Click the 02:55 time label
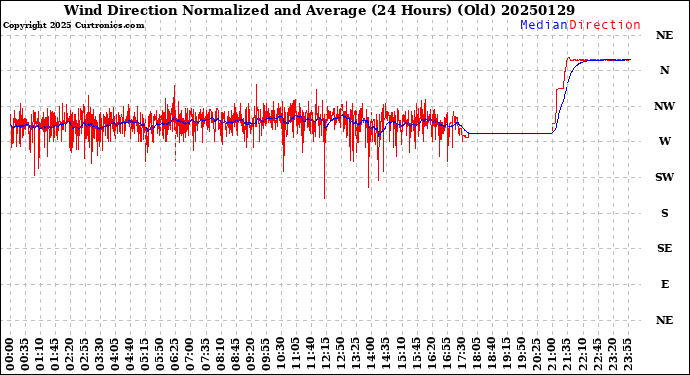Screen dimensions: 690x375 point(85,355)
